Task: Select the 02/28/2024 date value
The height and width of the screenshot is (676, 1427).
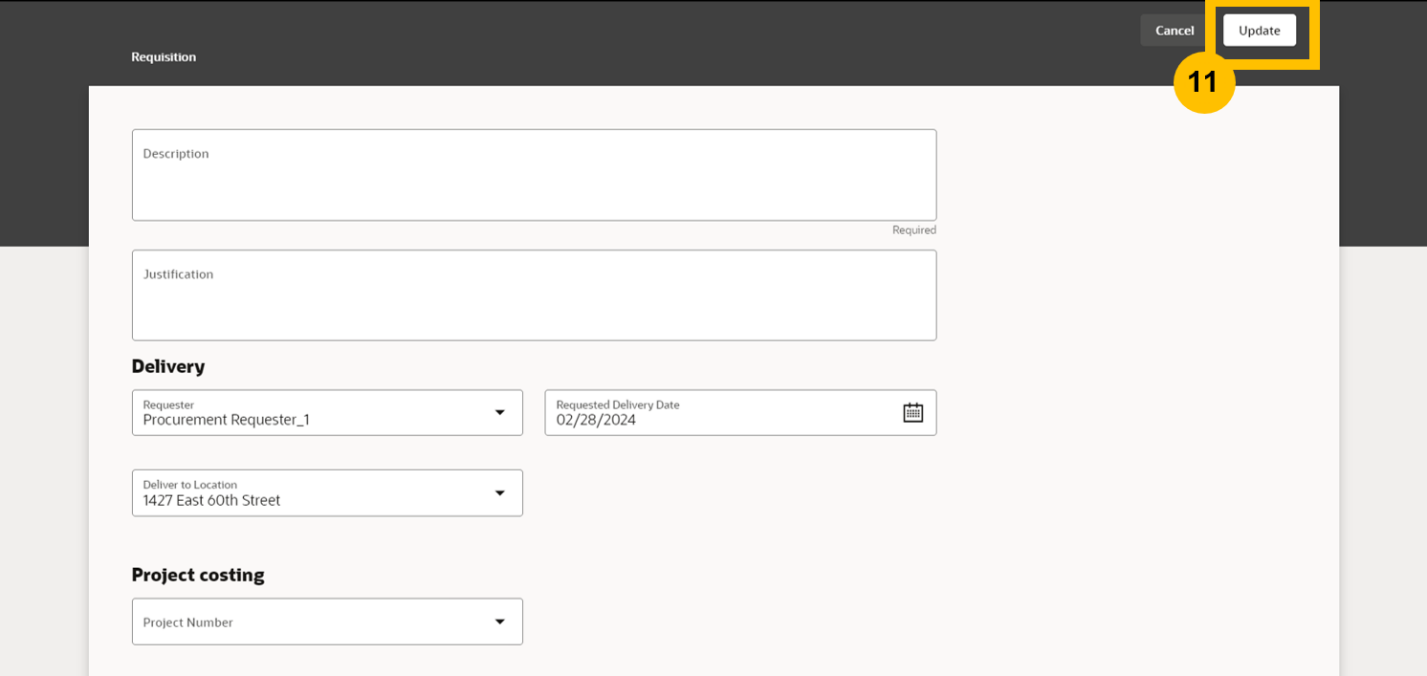Action: coord(596,420)
